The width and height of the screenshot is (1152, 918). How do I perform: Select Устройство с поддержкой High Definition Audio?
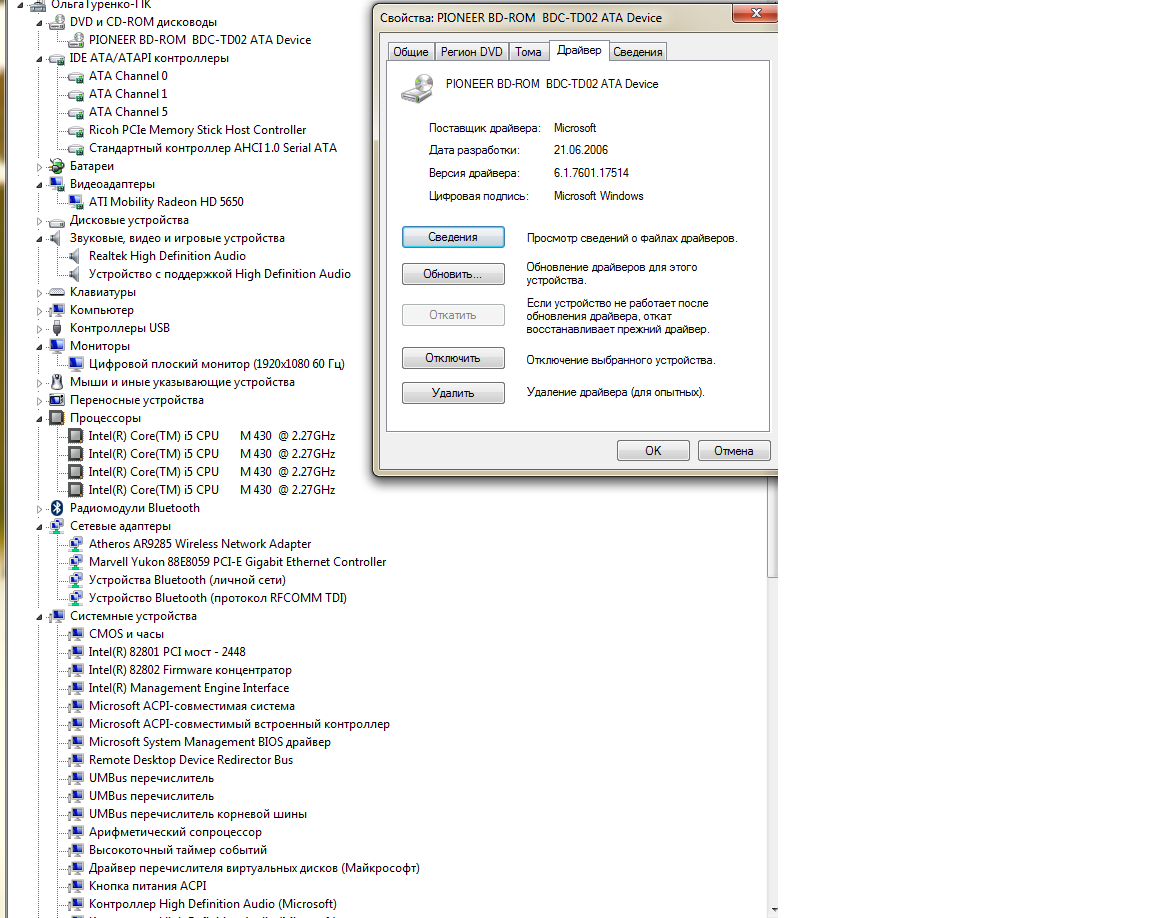220,274
